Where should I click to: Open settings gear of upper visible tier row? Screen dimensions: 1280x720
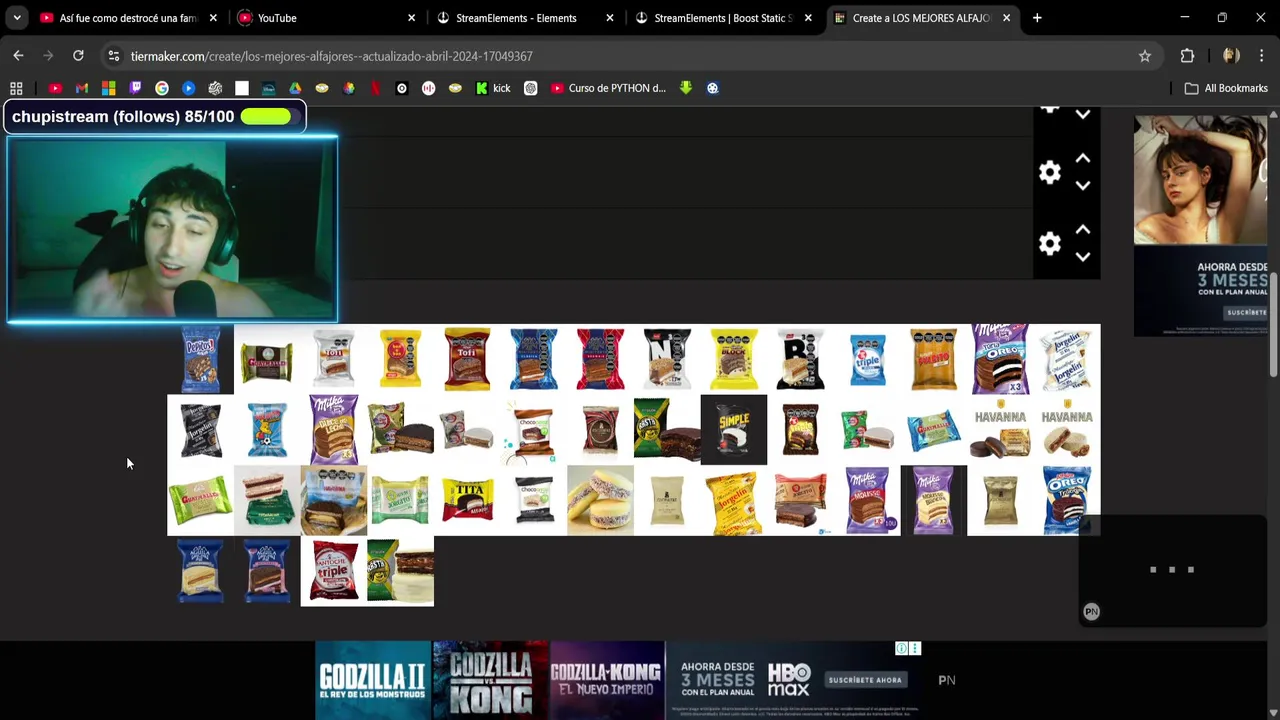(x=1049, y=172)
